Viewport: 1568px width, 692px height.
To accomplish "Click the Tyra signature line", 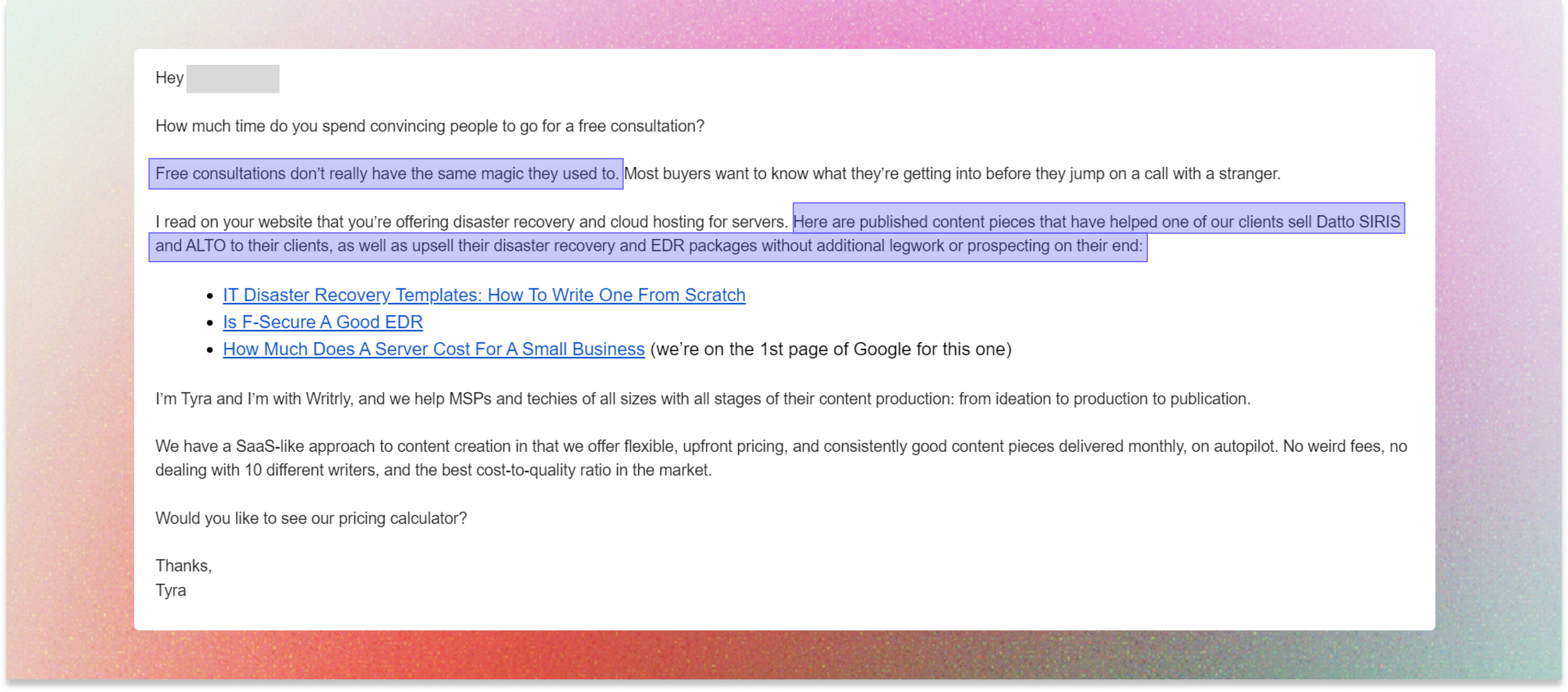I will click(171, 590).
